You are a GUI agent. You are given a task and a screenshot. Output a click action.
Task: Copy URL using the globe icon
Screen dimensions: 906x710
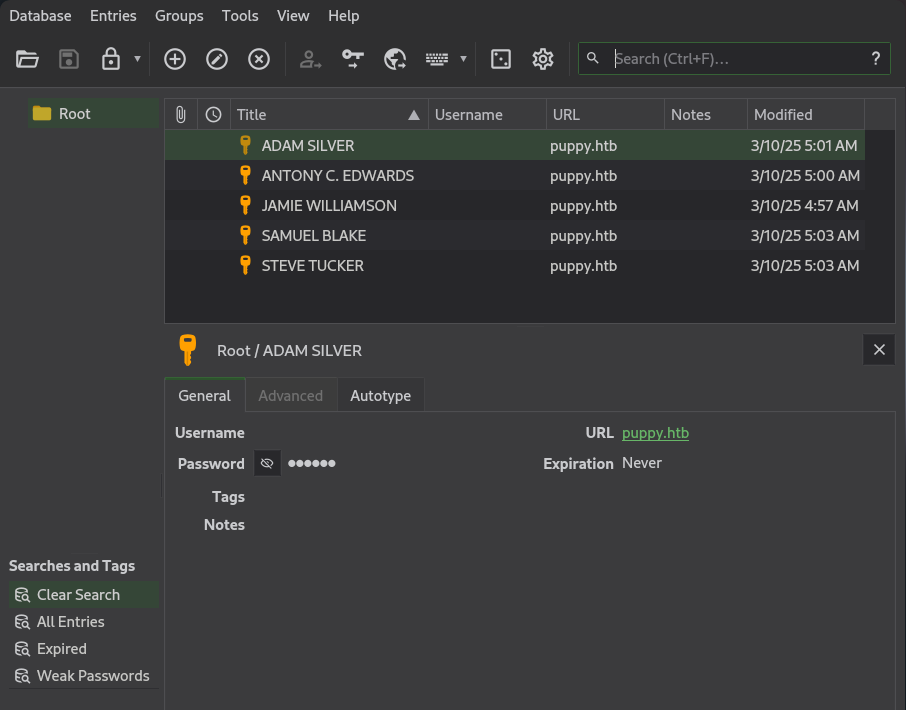pyautogui.click(x=395, y=59)
